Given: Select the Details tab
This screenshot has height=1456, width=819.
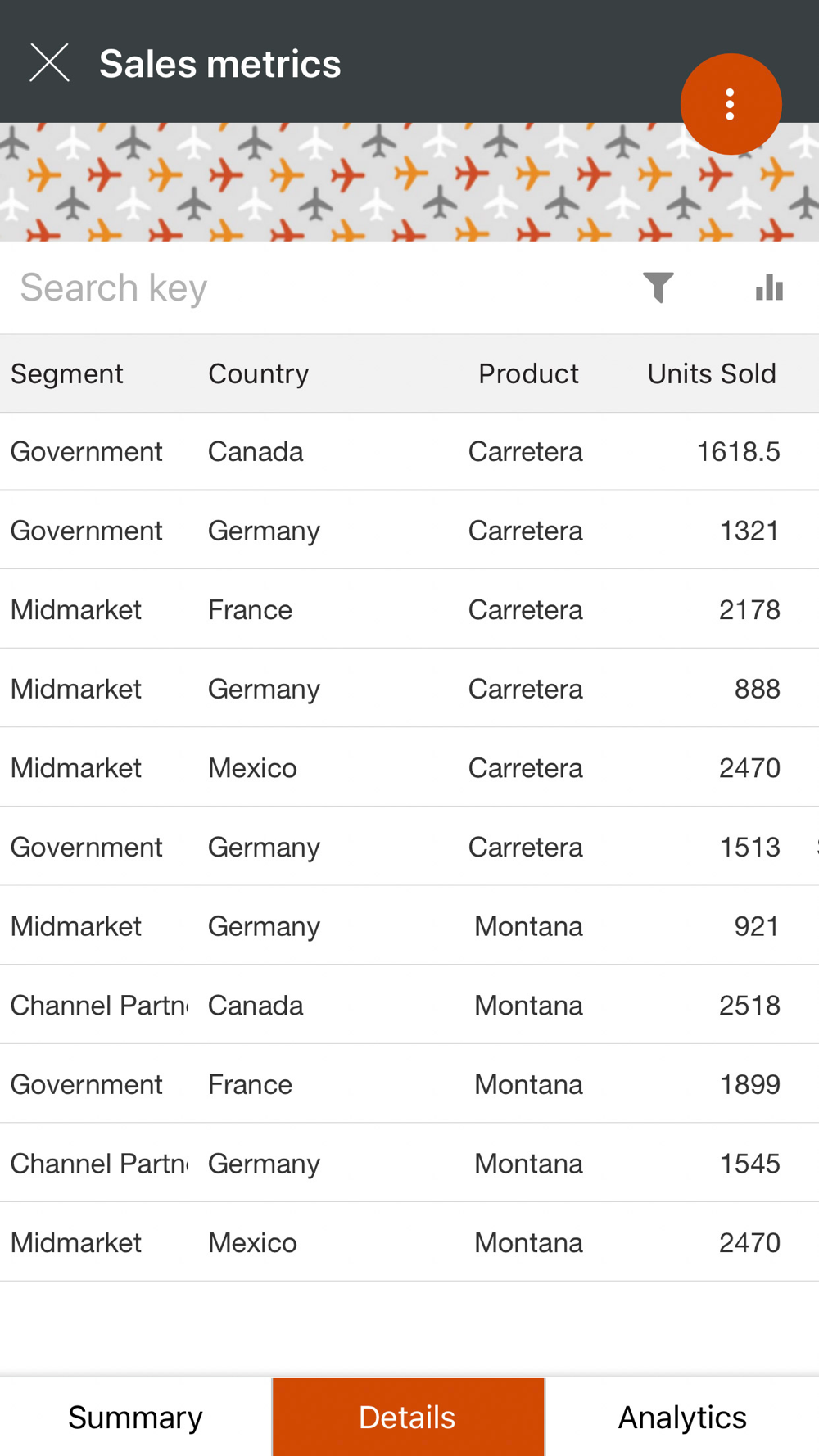Looking at the screenshot, I should (x=408, y=1417).
